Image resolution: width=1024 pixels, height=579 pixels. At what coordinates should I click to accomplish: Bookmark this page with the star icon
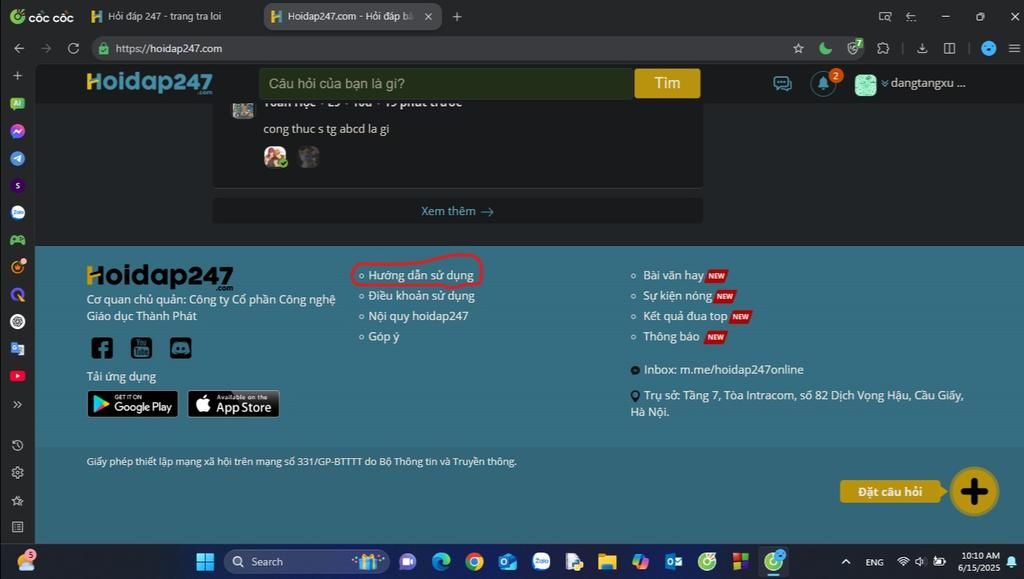coord(798,48)
